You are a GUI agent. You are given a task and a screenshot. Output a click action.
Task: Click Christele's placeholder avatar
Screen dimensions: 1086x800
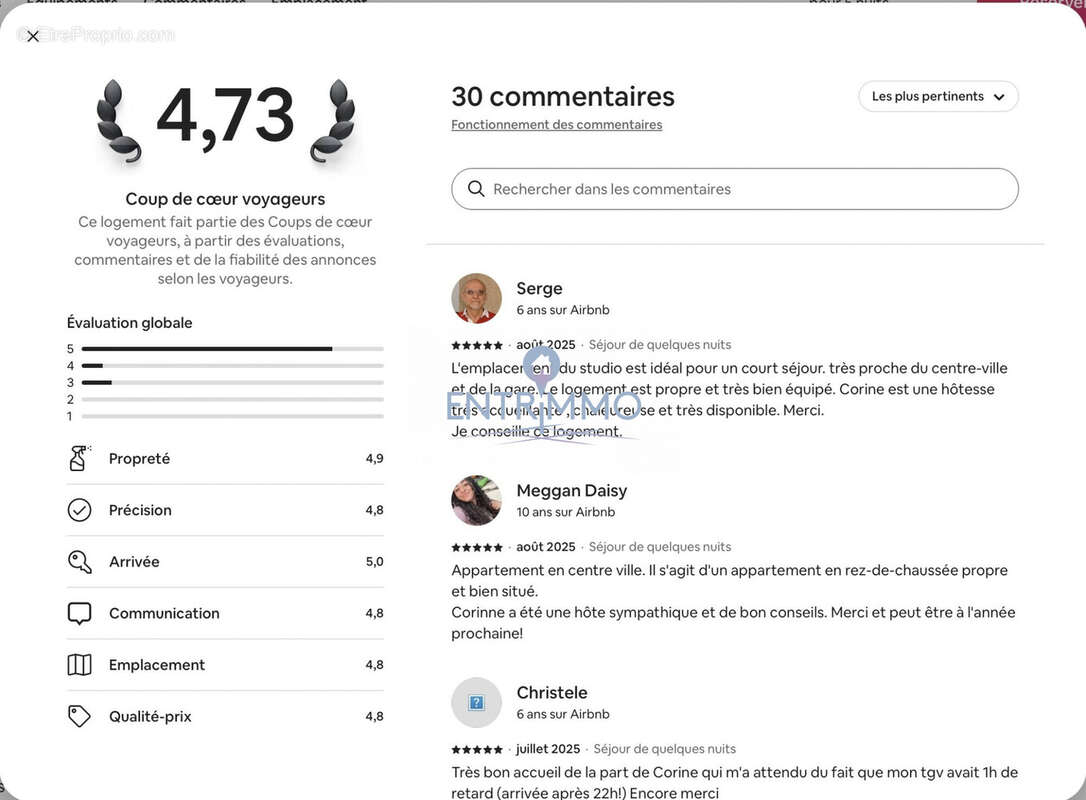476,702
